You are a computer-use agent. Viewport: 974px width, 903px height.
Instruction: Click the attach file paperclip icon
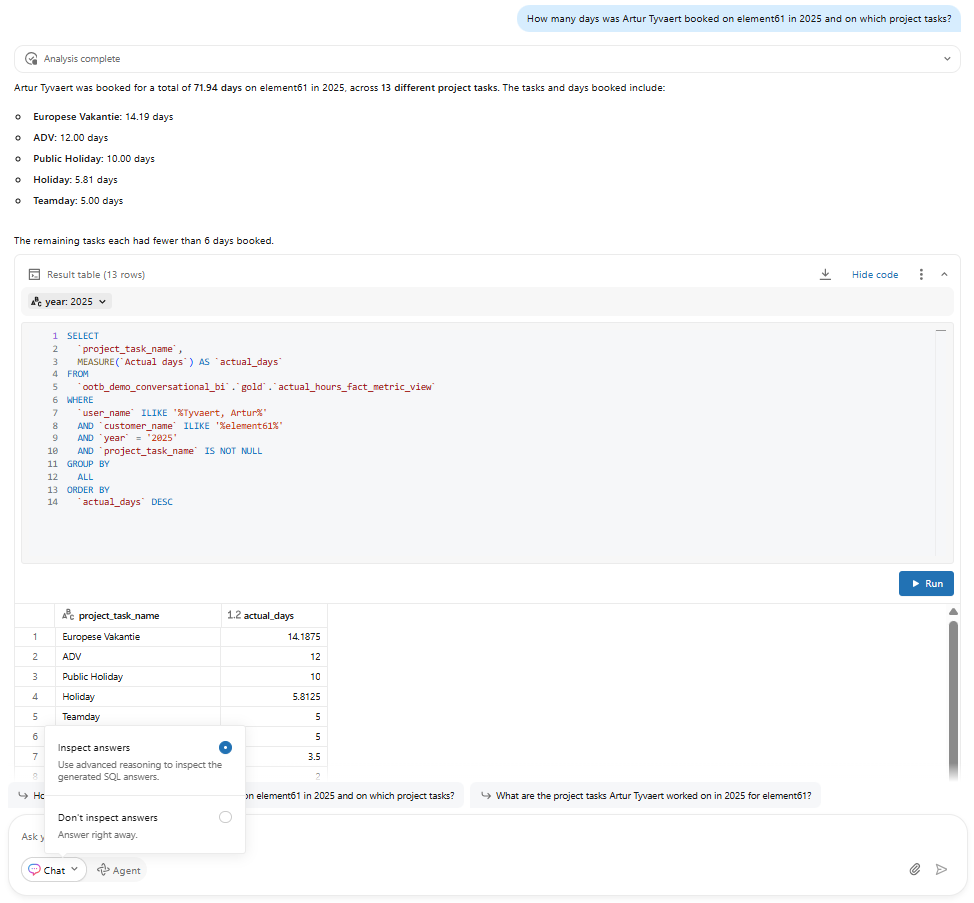point(914,870)
